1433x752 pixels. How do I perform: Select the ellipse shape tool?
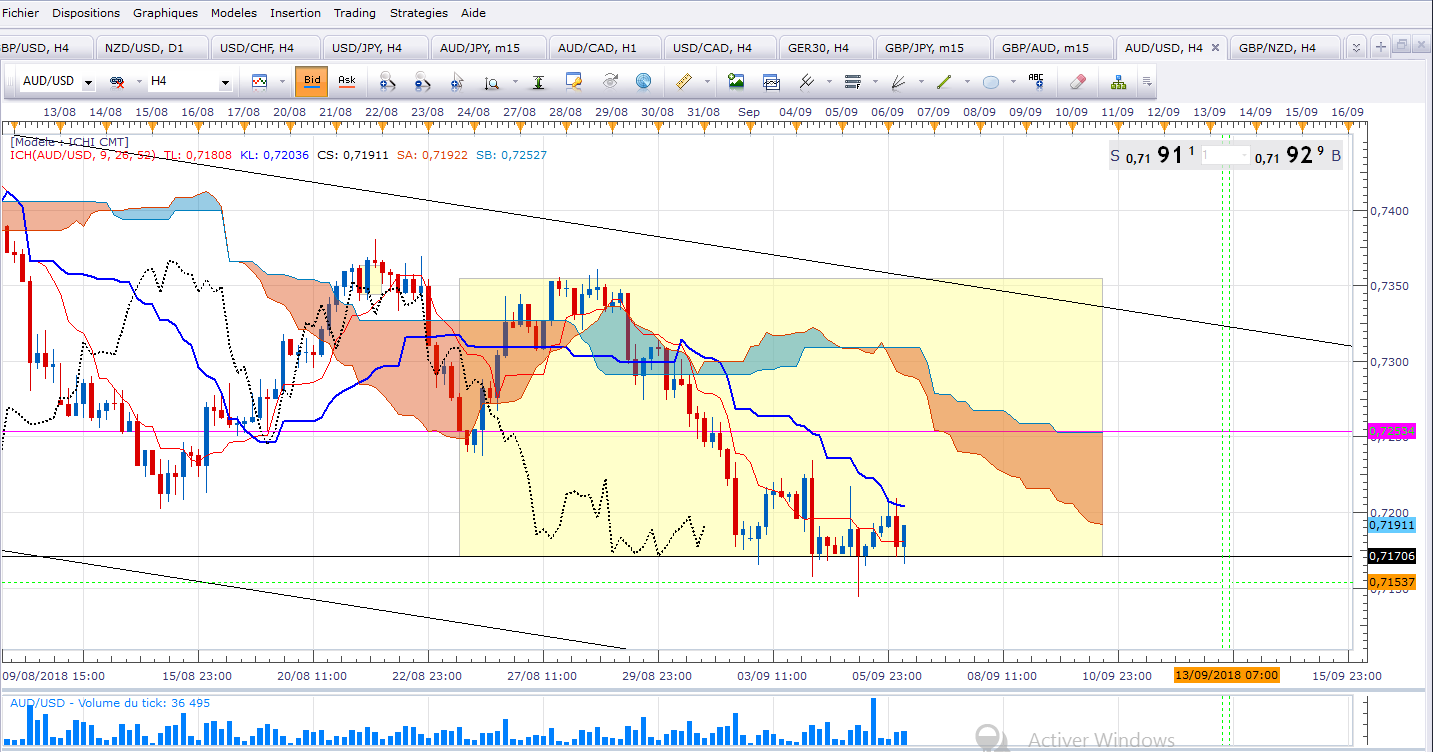991,82
